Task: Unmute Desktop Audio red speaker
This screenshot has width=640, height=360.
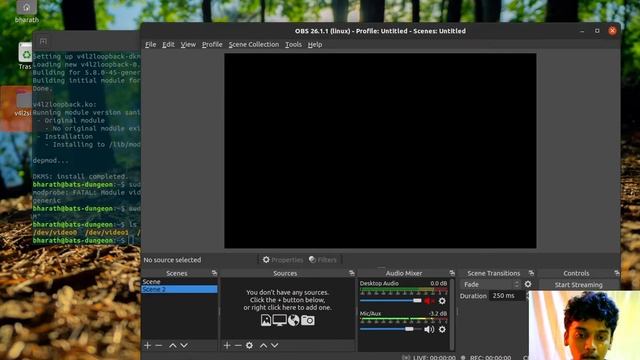Action: pyautogui.click(x=428, y=301)
